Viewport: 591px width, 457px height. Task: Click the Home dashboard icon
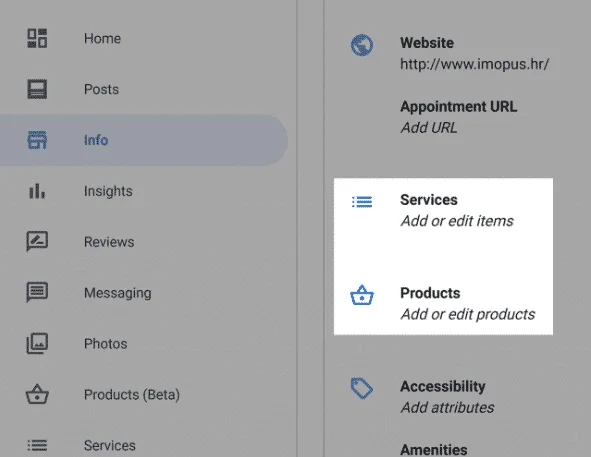click(37, 38)
